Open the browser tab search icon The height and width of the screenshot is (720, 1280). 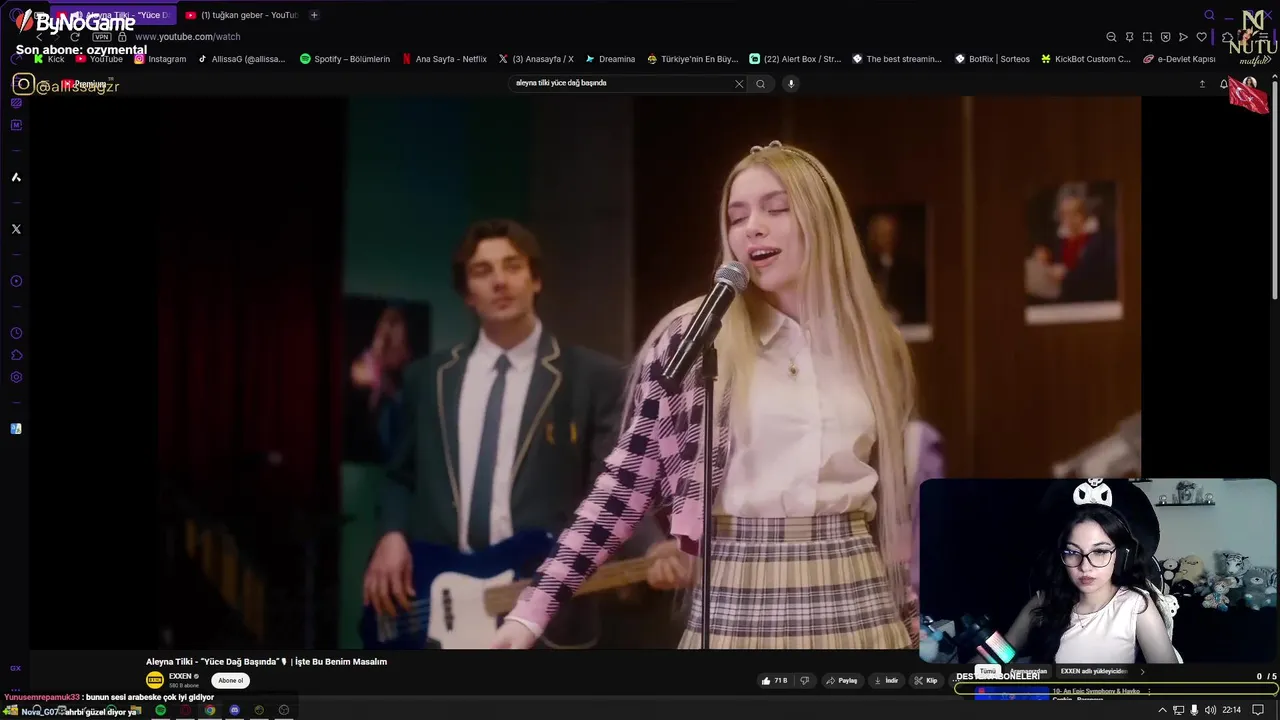point(1209,15)
